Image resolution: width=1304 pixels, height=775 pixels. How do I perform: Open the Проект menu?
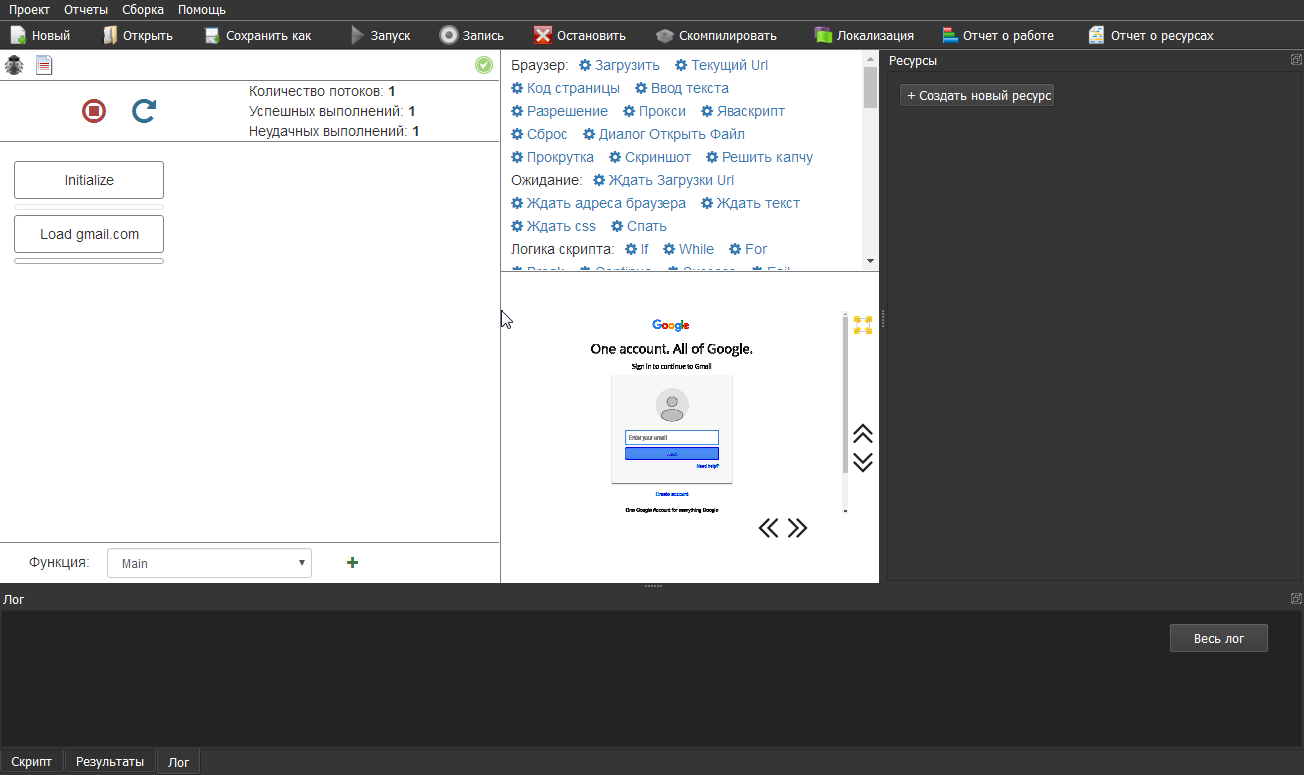coord(29,10)
